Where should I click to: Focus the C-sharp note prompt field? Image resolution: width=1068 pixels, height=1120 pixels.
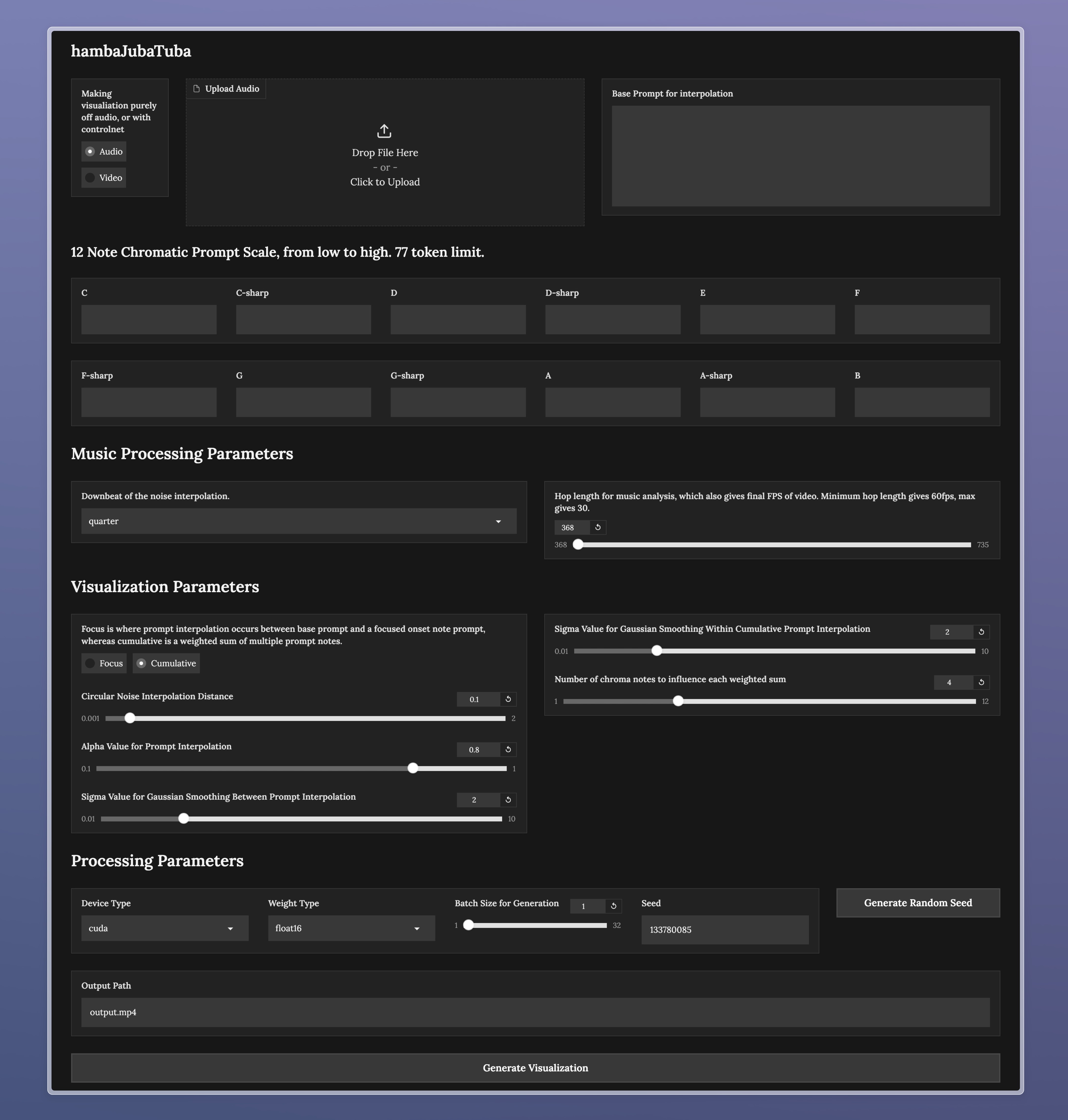click(x=303, y=319)
